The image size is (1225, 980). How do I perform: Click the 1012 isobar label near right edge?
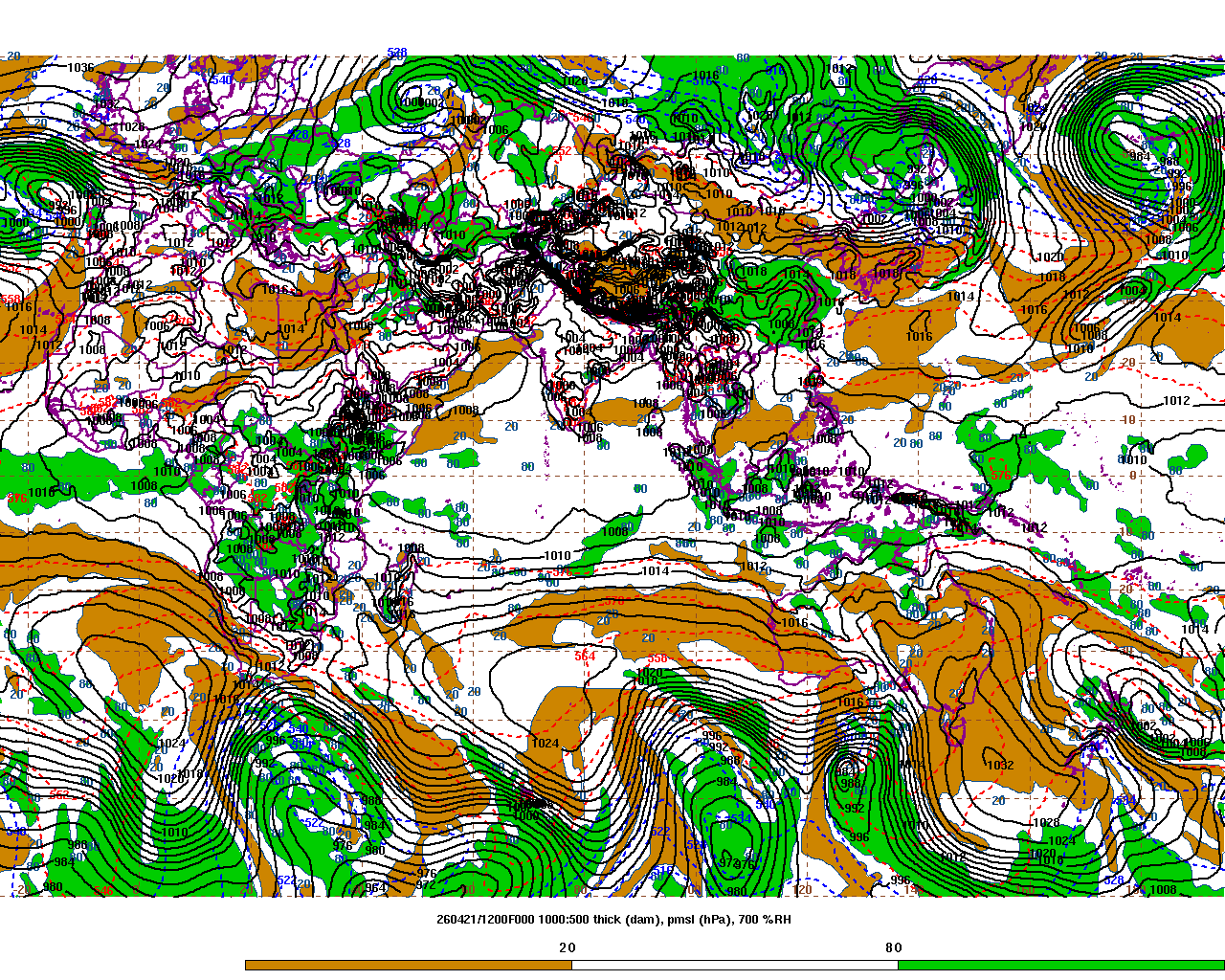pos(1176,401)
